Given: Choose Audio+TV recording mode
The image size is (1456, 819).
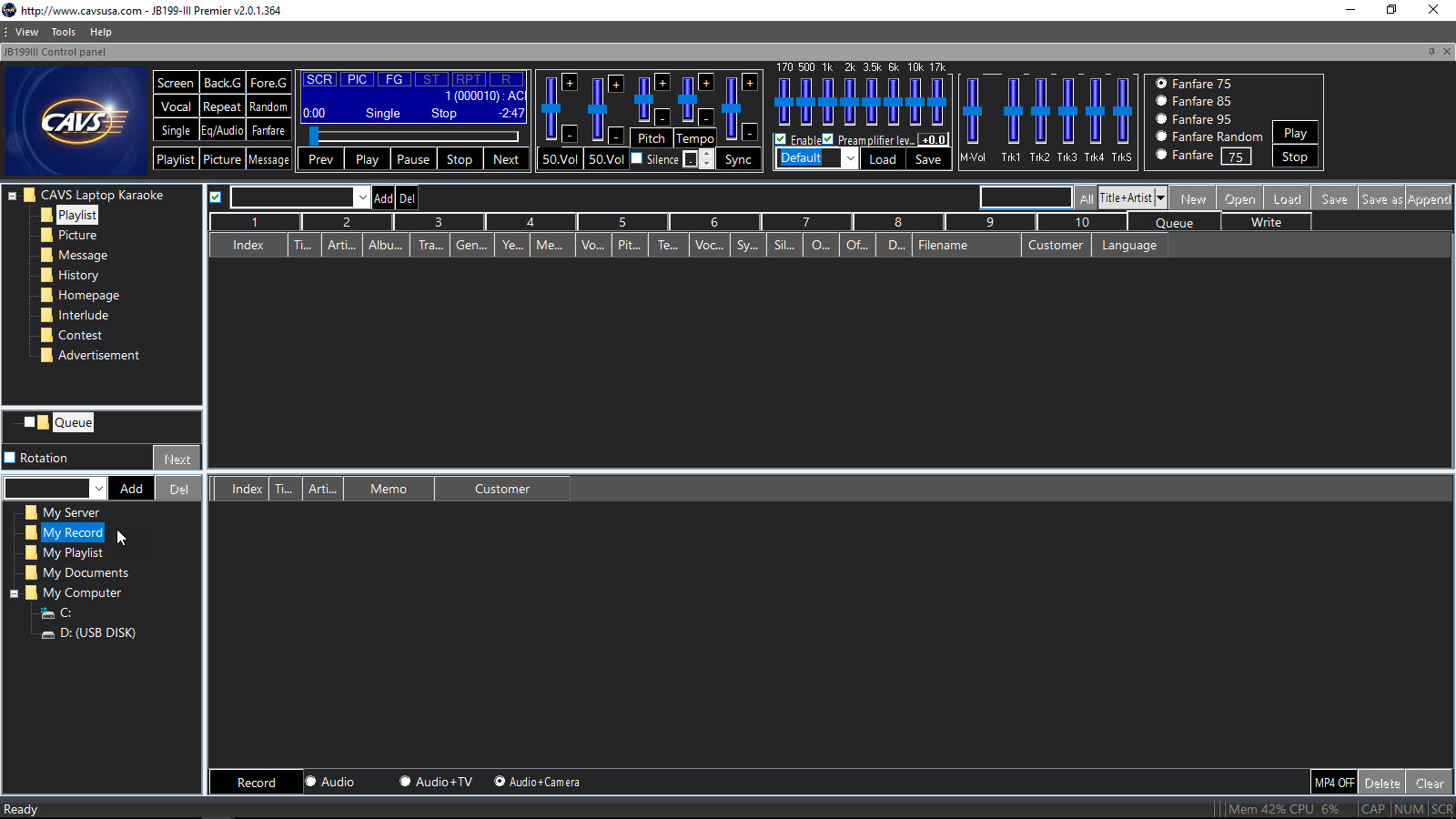Looking at the screenshot, I should 406,782.
